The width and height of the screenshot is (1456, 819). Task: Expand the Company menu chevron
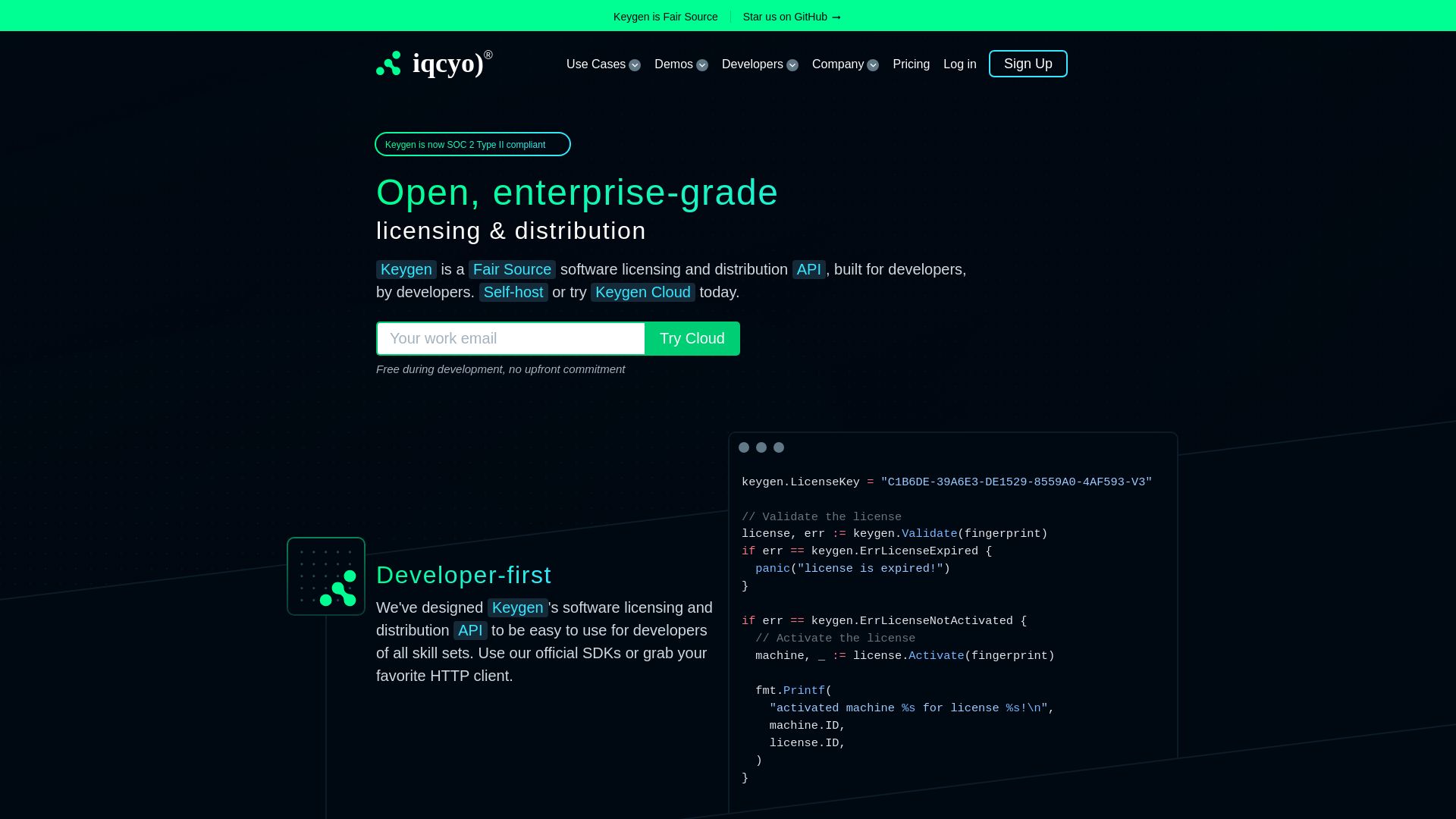tap(873, 65)
